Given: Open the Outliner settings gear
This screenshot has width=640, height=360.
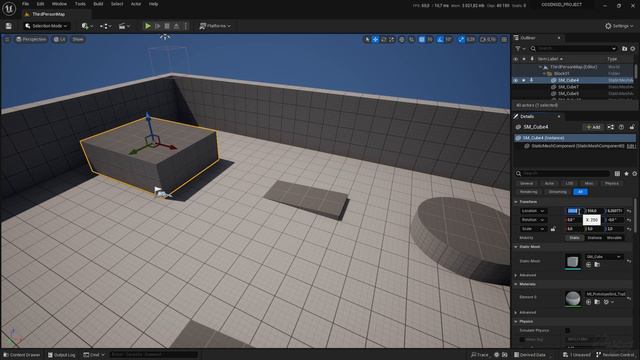Looking at the screenshot, I should (x=633, y=49).
